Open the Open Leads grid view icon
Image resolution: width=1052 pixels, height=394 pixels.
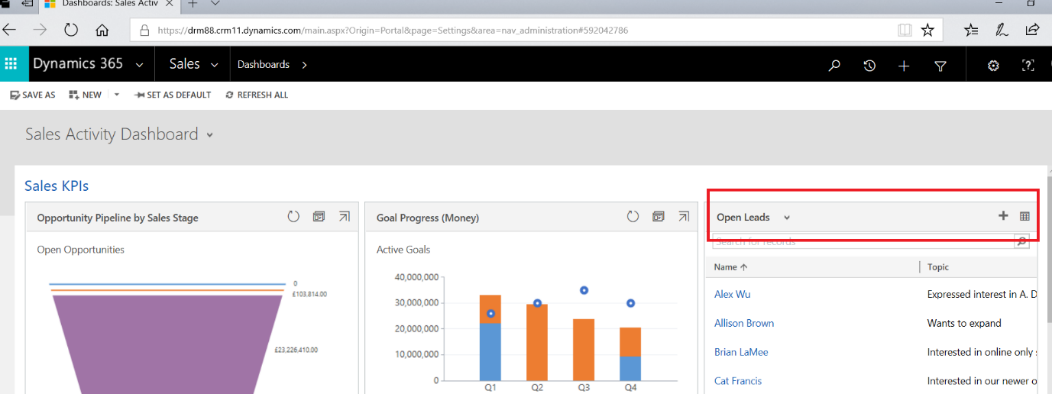point(1024,216)
